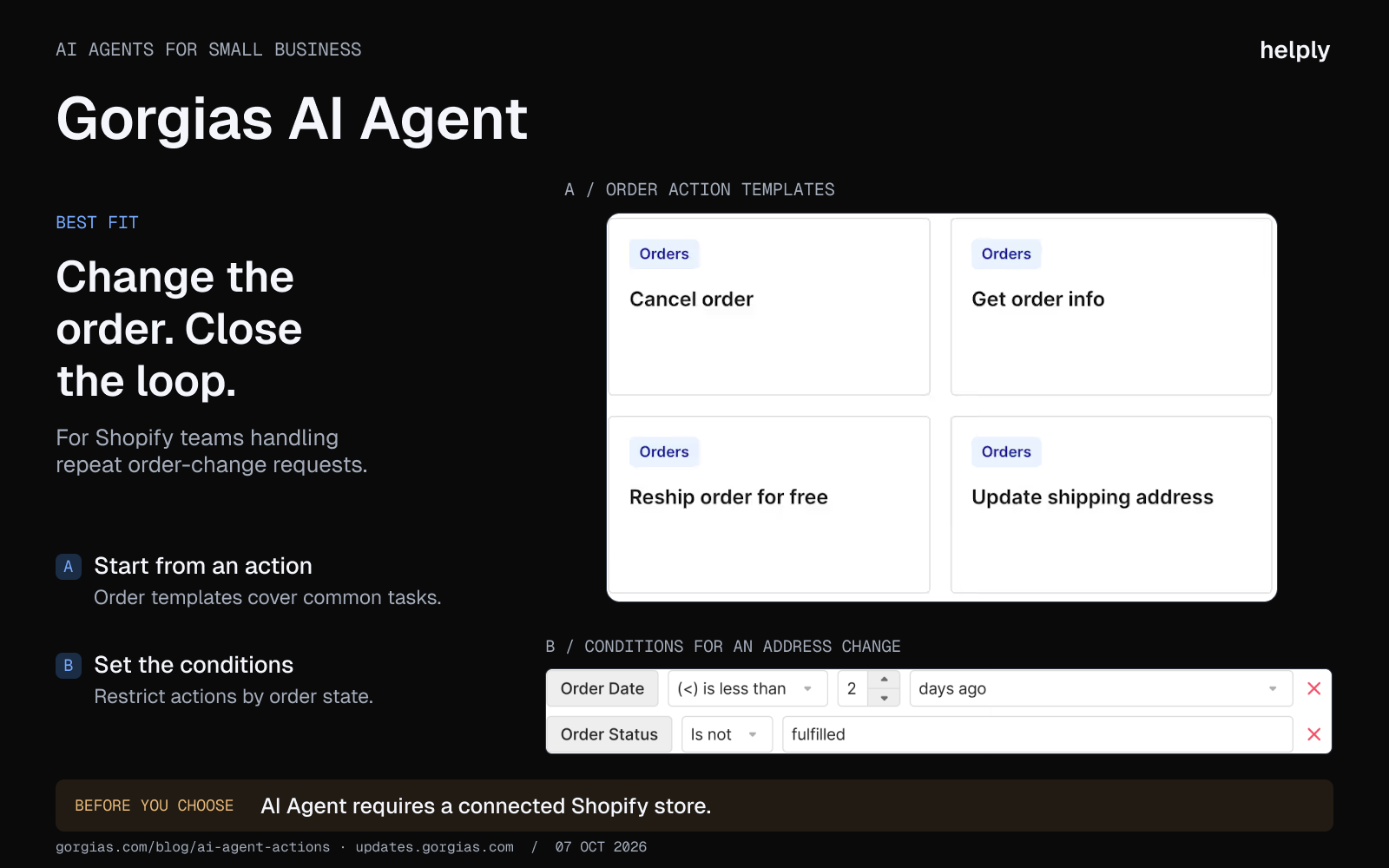Click 'AI Agent requires a connected Shopify store.'
Viewport: 1389px width, 868px height.
coord(486,806)
